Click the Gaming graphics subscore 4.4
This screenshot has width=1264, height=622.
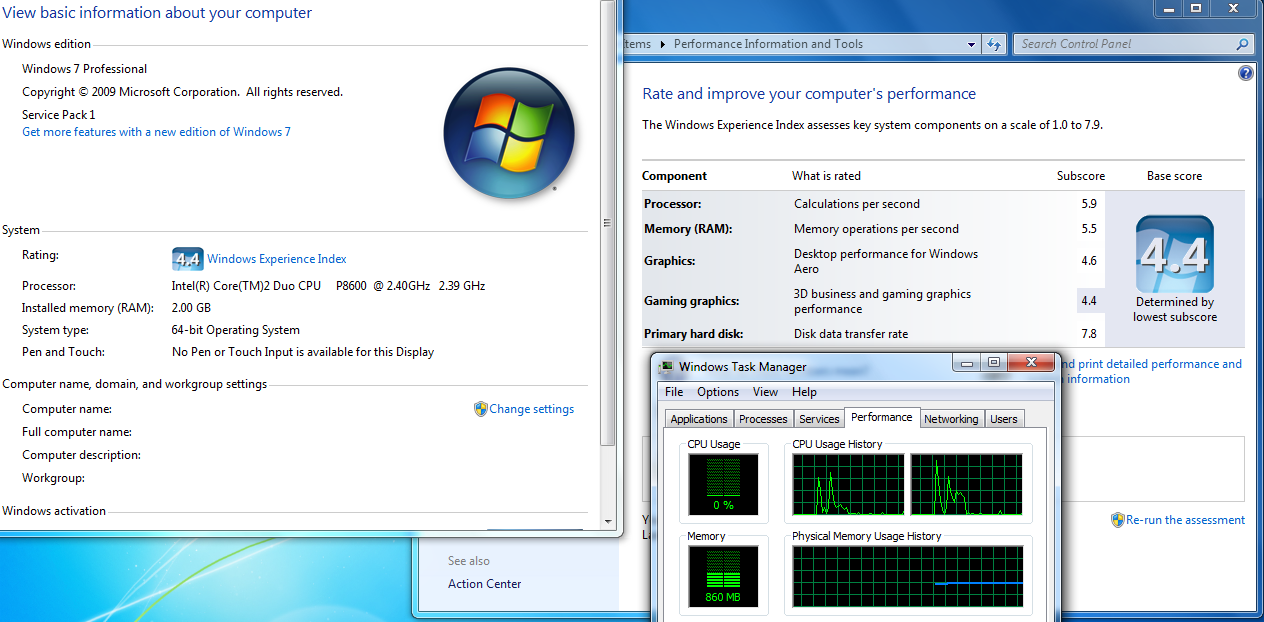pyautogui.click(x=1089, y=301)
